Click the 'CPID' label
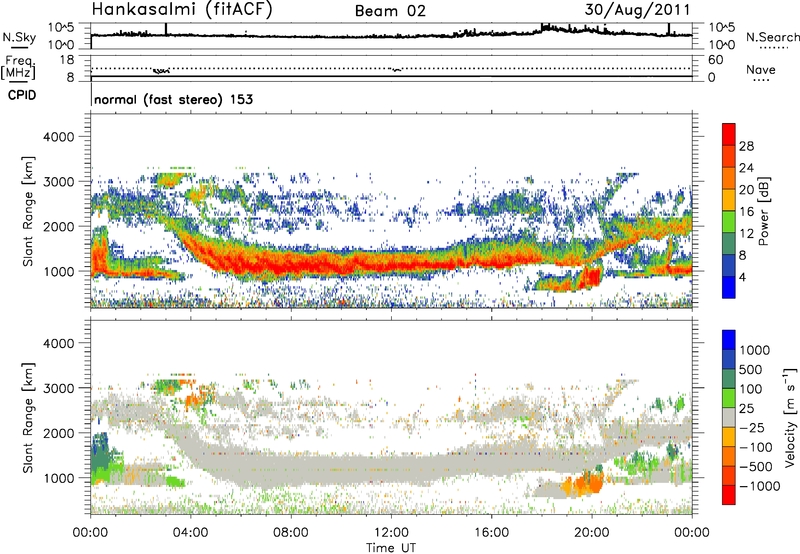This screenshot has width=800, height=554. coord(22,95)
